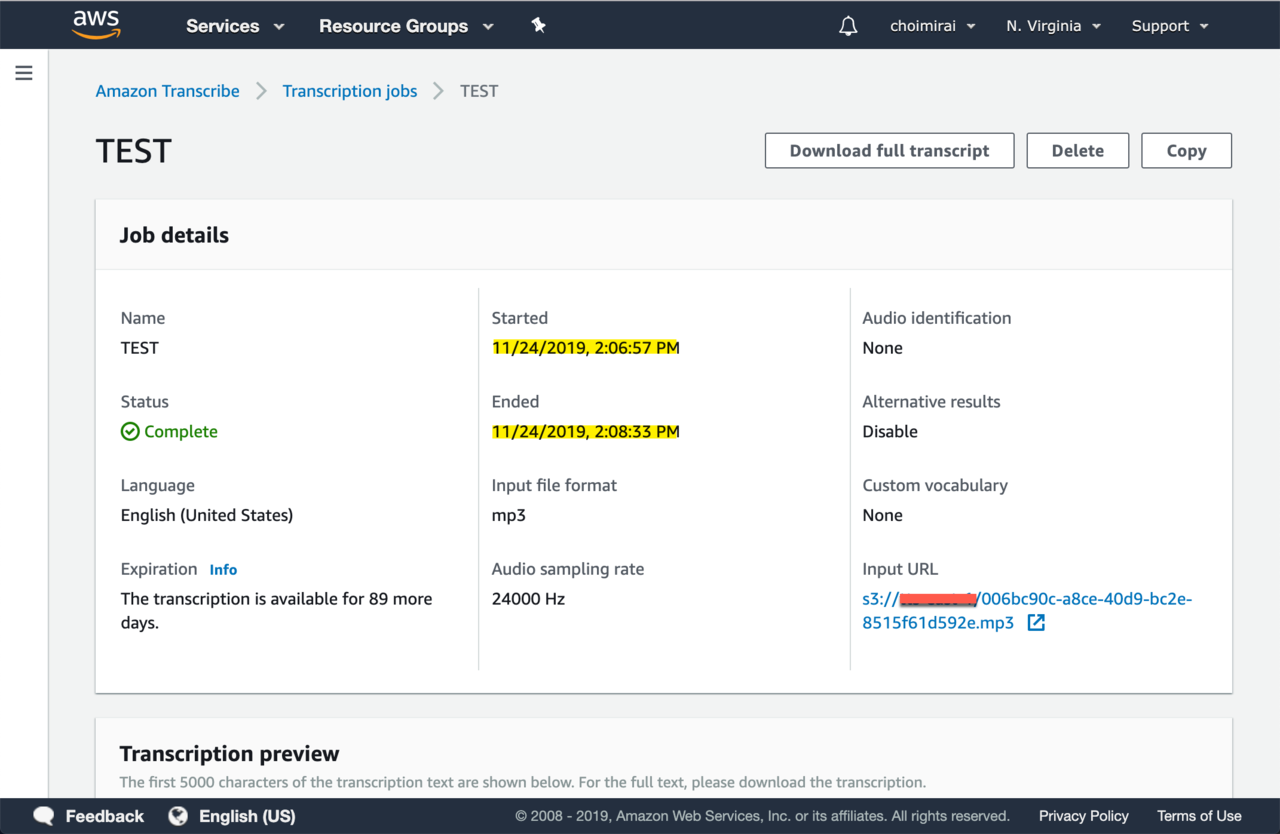Open the Privacy Policy footer link
Image resolution: width=1280 pixels, height=834 pixels.
(x=1083, y=816)
